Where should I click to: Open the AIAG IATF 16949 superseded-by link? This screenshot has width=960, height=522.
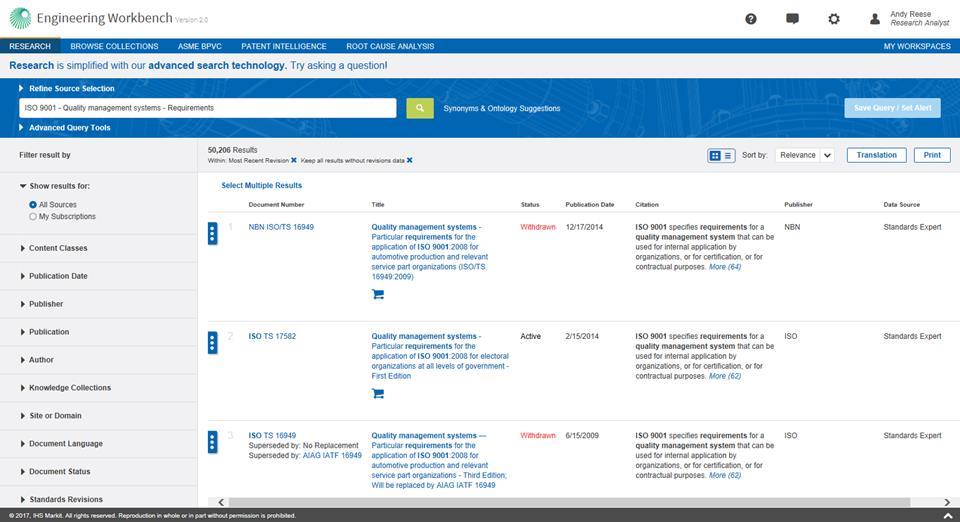pos(332,456)
